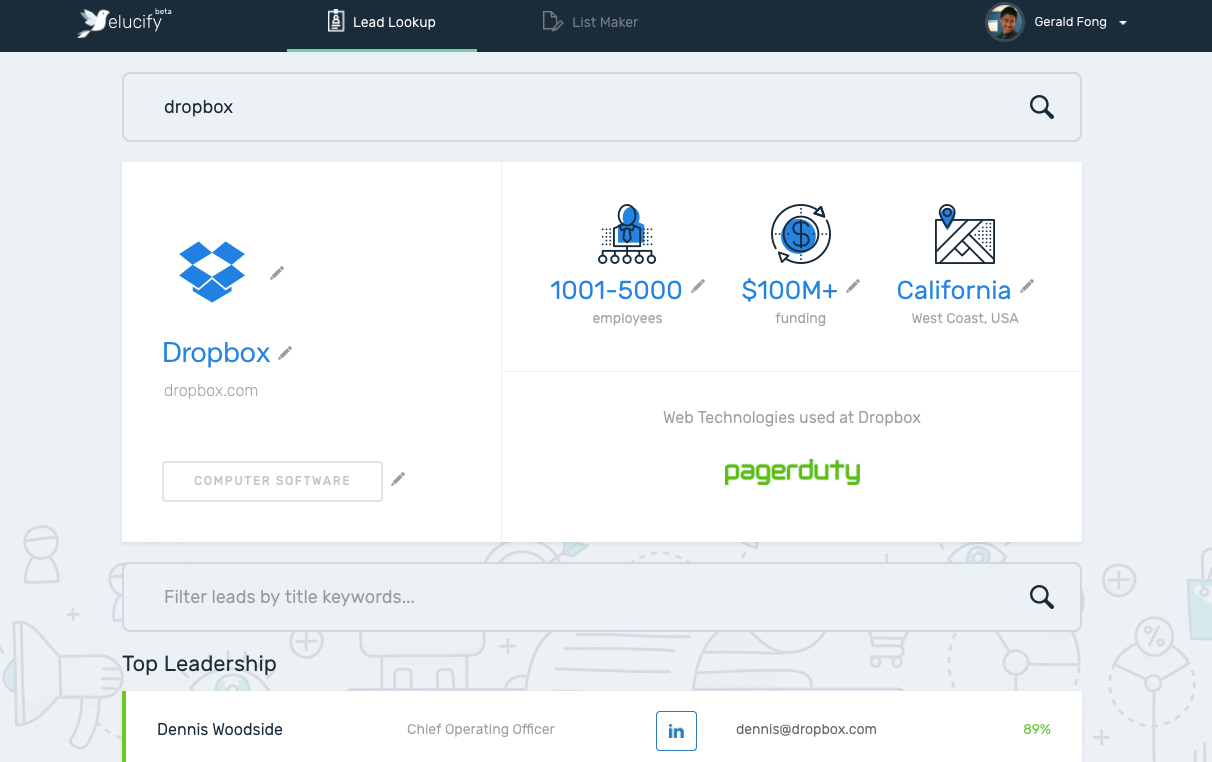The width and height of the screenshot is (1212, 762).
Task: Click the 89% confidence score
Action: 1037,730
